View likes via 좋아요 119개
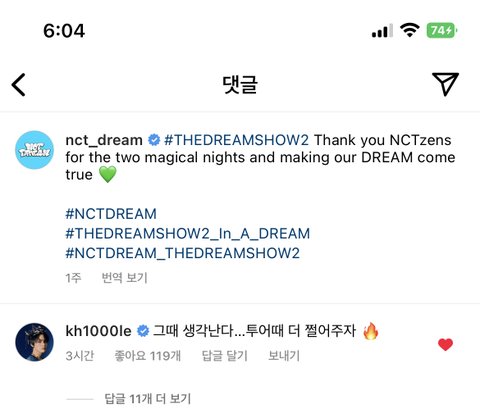Image resolution: width=480 pixels, height=418 pixels. coord(148,356)
